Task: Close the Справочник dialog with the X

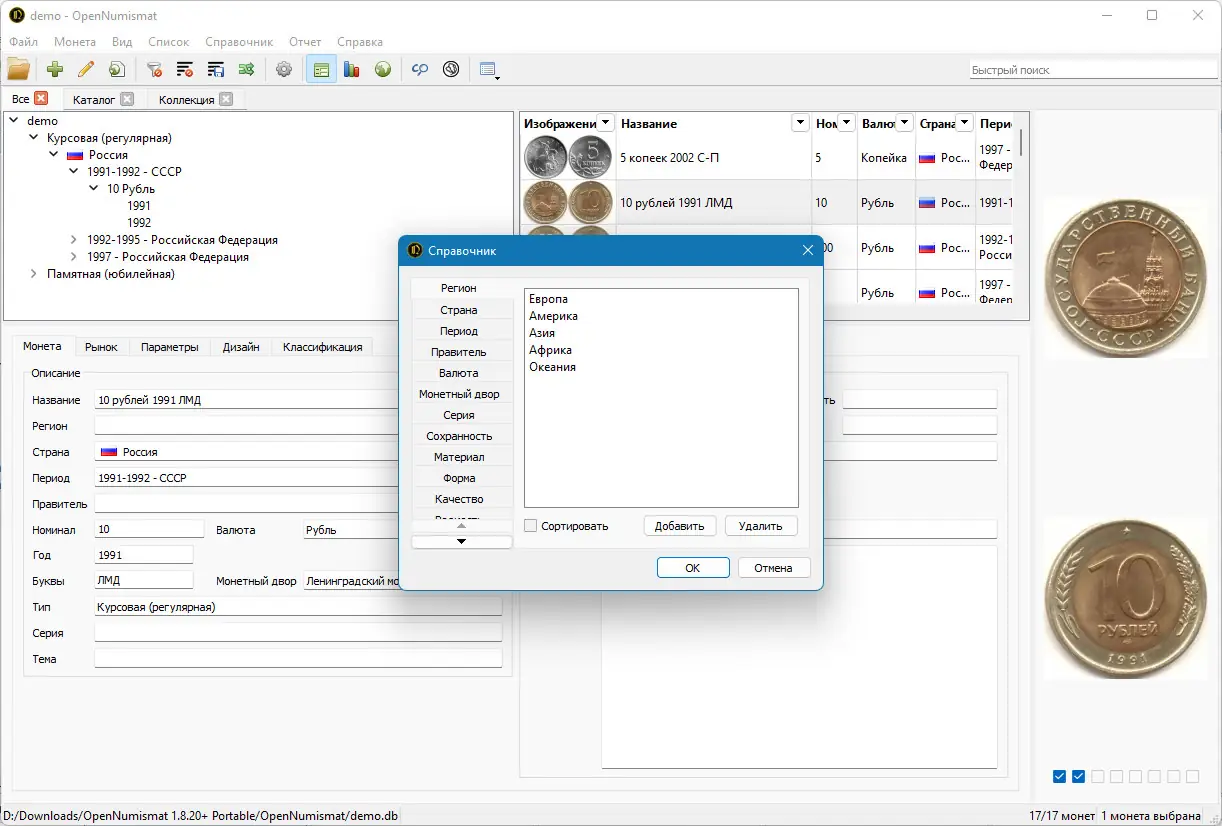Action: click(x=808, y=250)
